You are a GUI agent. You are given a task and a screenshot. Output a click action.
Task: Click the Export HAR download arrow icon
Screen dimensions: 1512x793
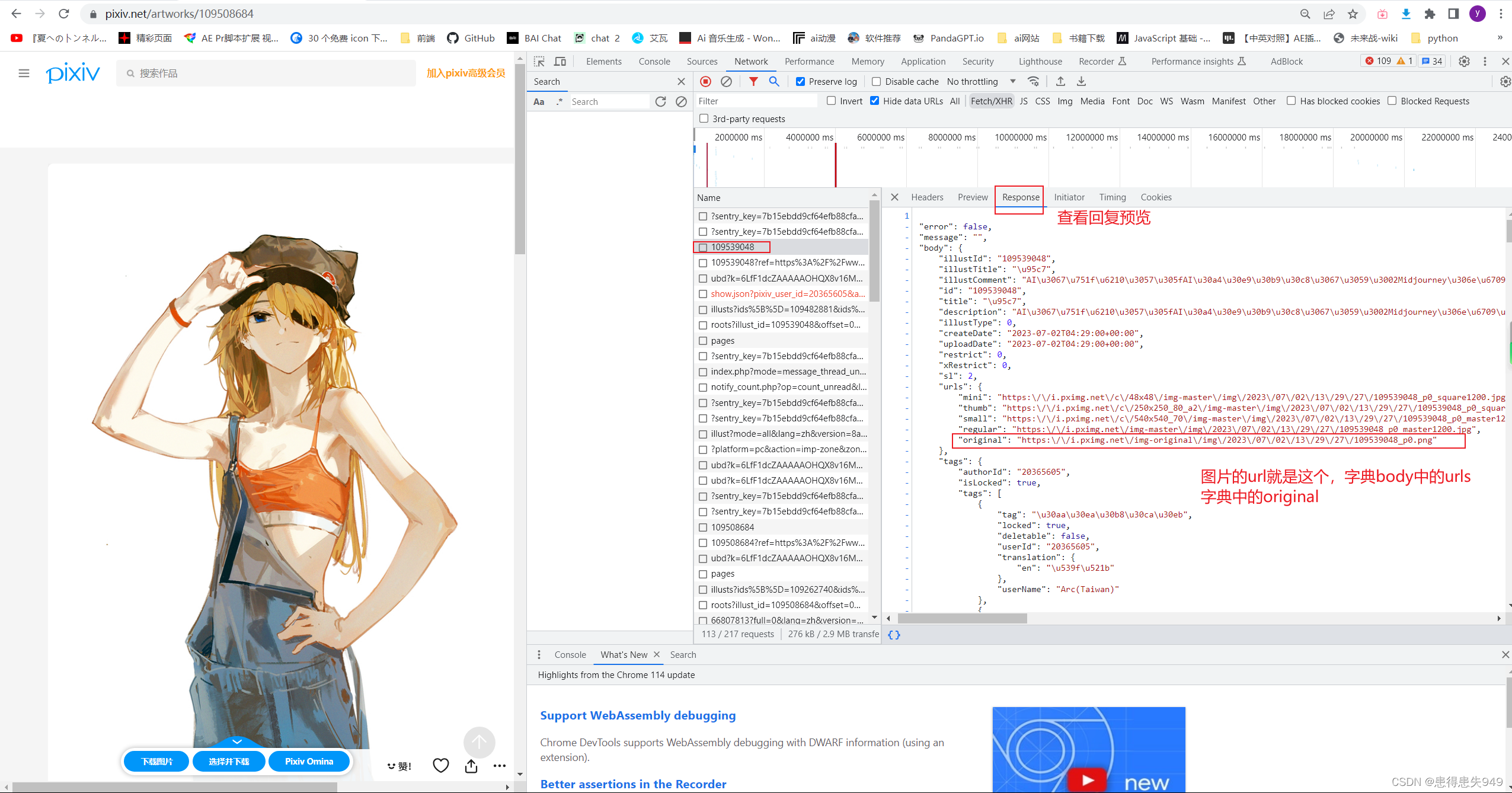[x=1081, y=82]
